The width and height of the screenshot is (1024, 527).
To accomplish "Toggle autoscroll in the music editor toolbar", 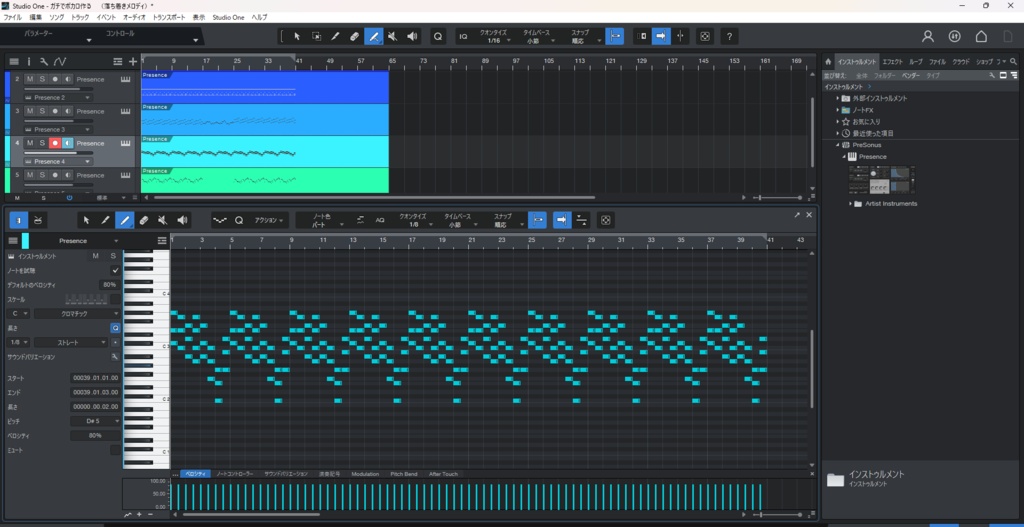I will (x=562, y=220).
